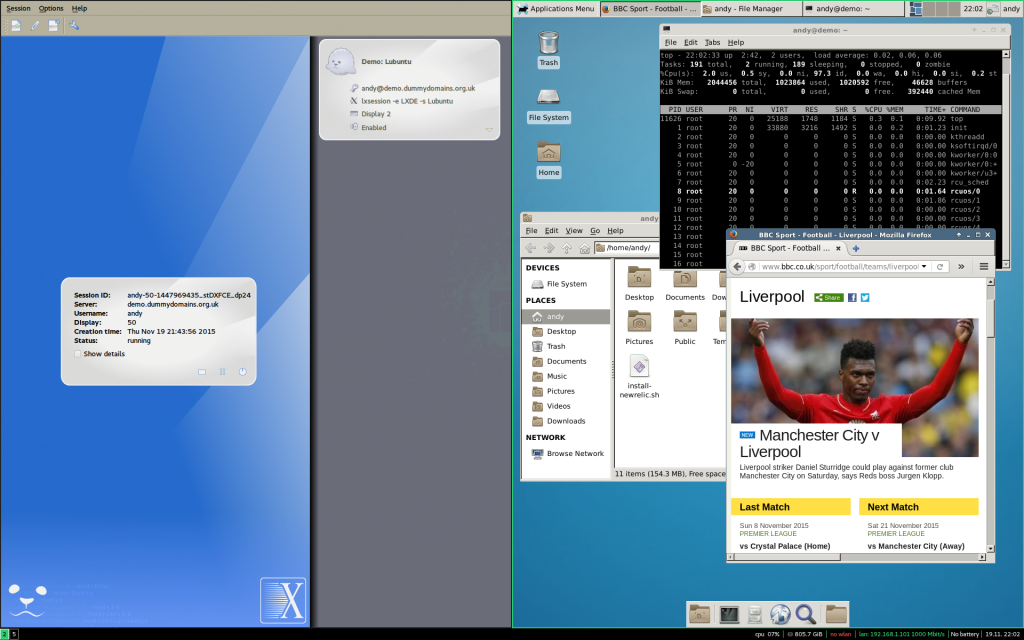
Task: Open the Options menu in X2Go client
Action: tap(51, 8)
